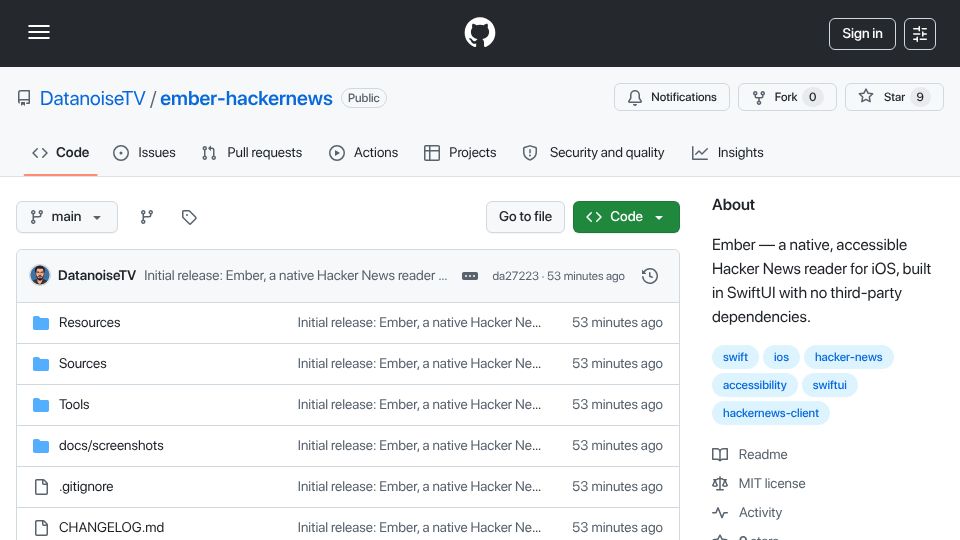
Task: View the Security and quality tab
Action: click(x=593, y=152)
